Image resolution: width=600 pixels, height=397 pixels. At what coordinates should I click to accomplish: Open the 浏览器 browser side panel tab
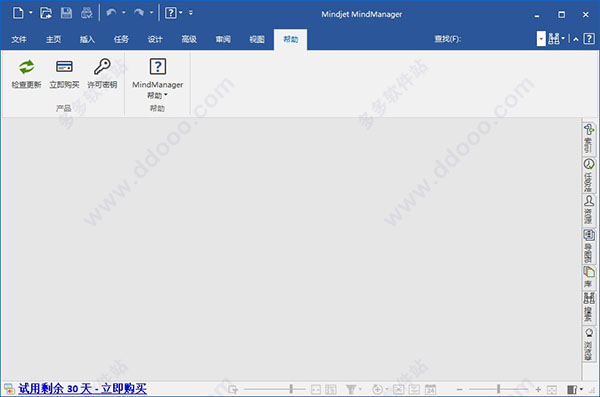pyautogui.click(x=589, y=344)
